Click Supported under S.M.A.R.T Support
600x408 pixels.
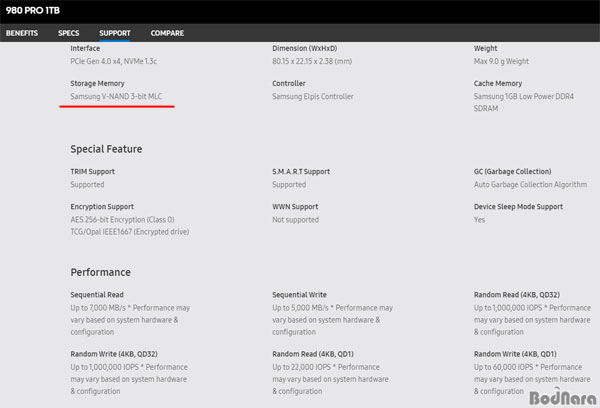289,184
